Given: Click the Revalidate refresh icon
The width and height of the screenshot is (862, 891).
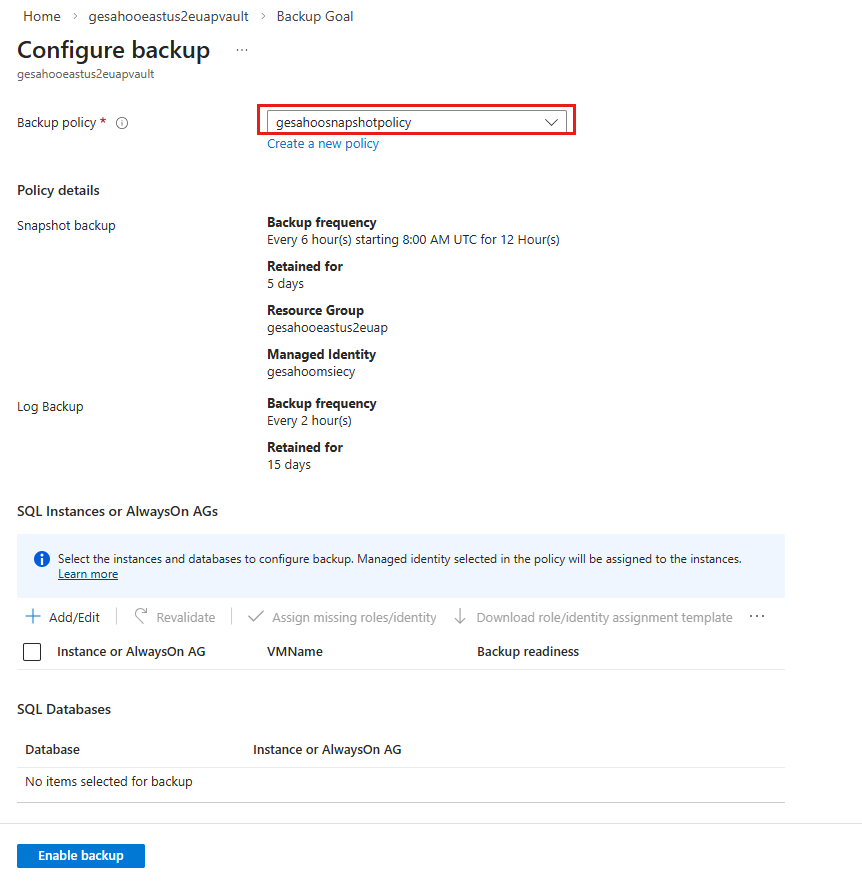Looking at the screenshot, I should (141, 617).
